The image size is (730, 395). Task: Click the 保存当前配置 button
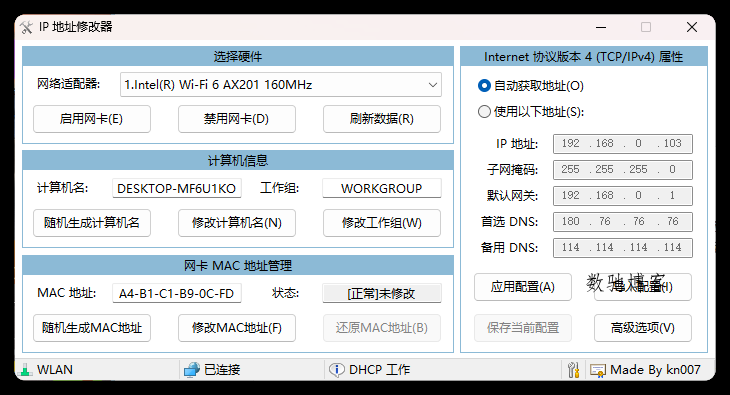coord(523,328)
